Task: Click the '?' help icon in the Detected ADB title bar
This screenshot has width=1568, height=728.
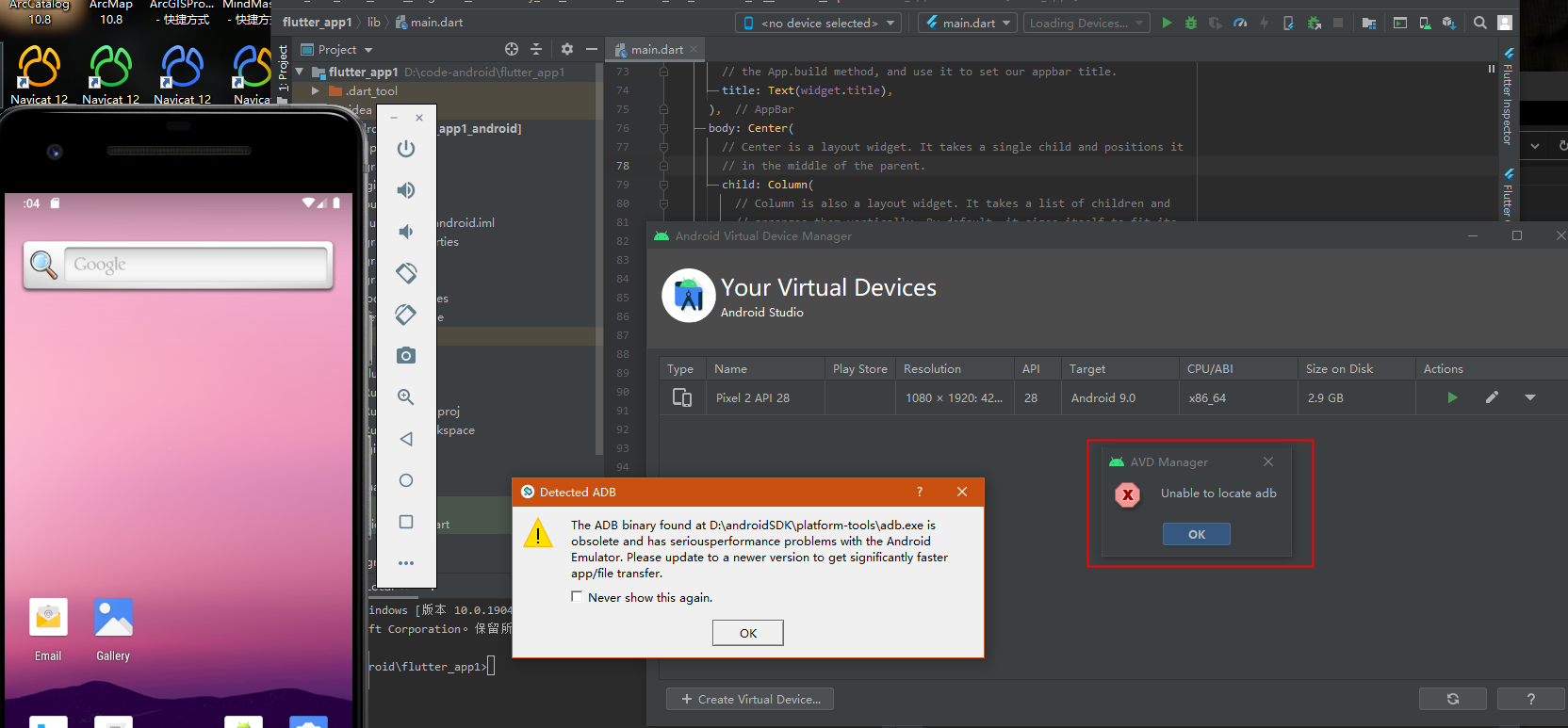Action: pyautogui.click(x=920, y=492)
